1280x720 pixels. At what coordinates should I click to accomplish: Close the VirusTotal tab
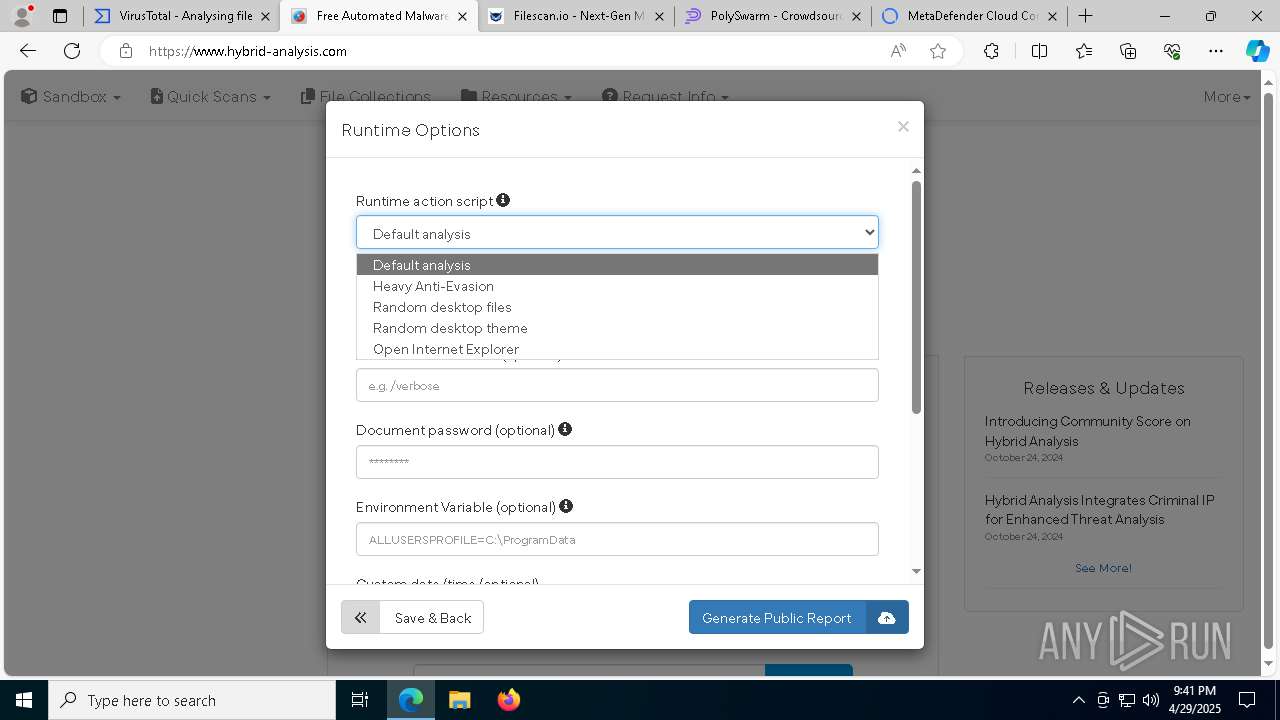265,16
